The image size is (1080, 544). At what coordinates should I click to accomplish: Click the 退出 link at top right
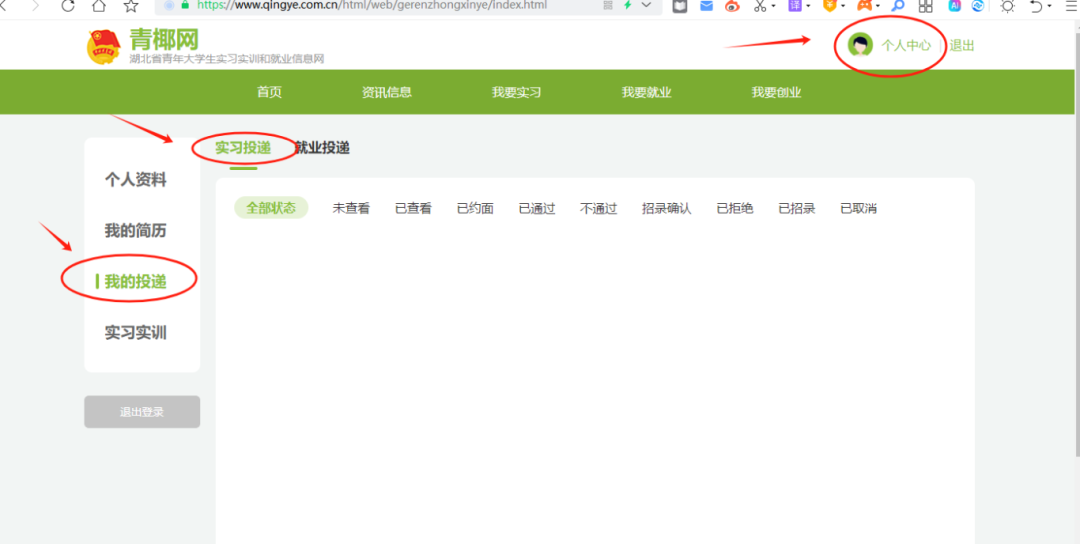(962, 45)
